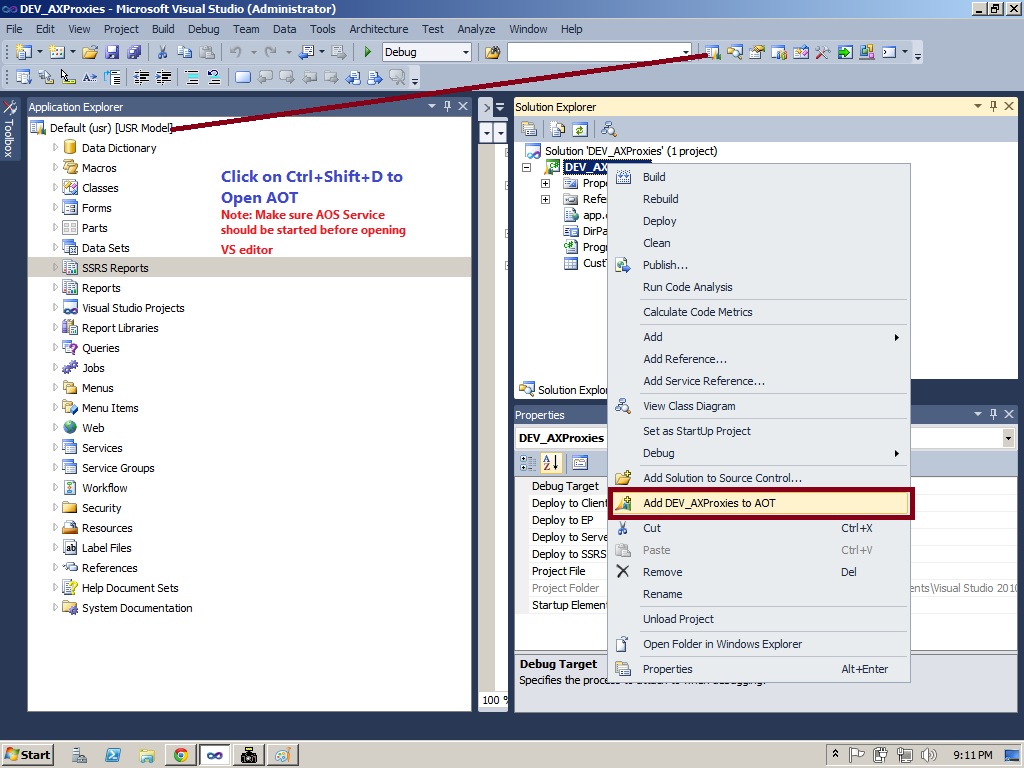Choose Unload Project in the context menu
The width and height of the screenshot is (1024, 768).
coord(760,619)
